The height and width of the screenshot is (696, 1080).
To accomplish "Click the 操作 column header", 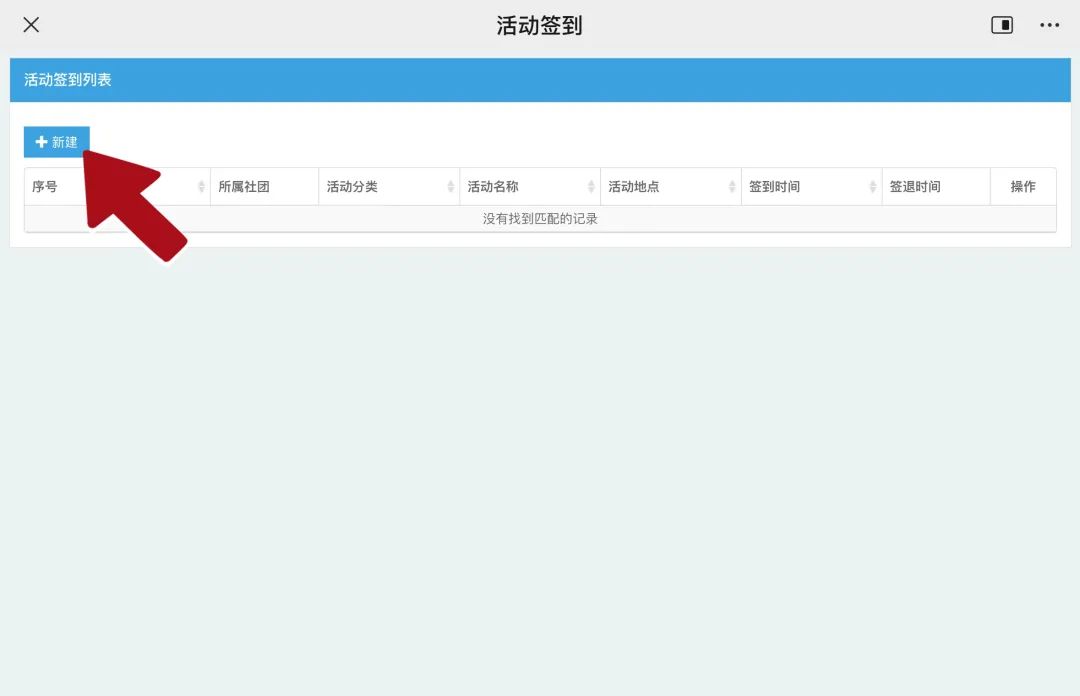I will coord(1023,187).
